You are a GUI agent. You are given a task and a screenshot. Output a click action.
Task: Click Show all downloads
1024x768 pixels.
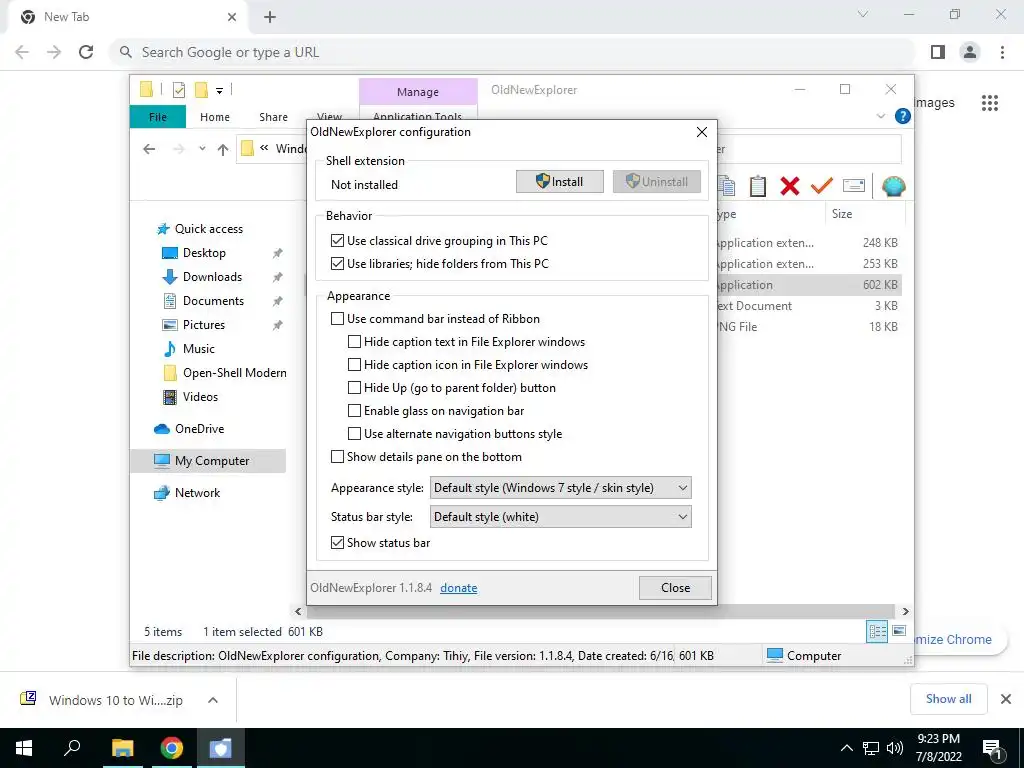tap(948, 699)
